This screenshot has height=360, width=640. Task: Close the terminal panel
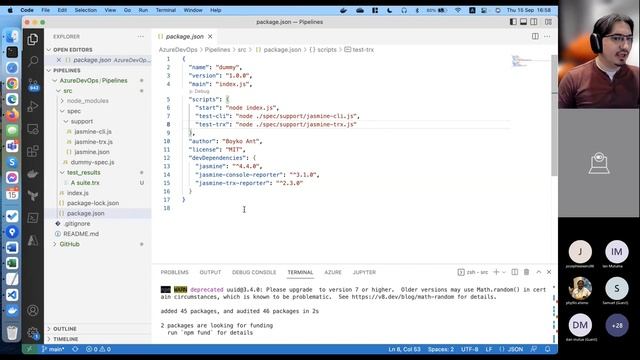coord(549,272)
